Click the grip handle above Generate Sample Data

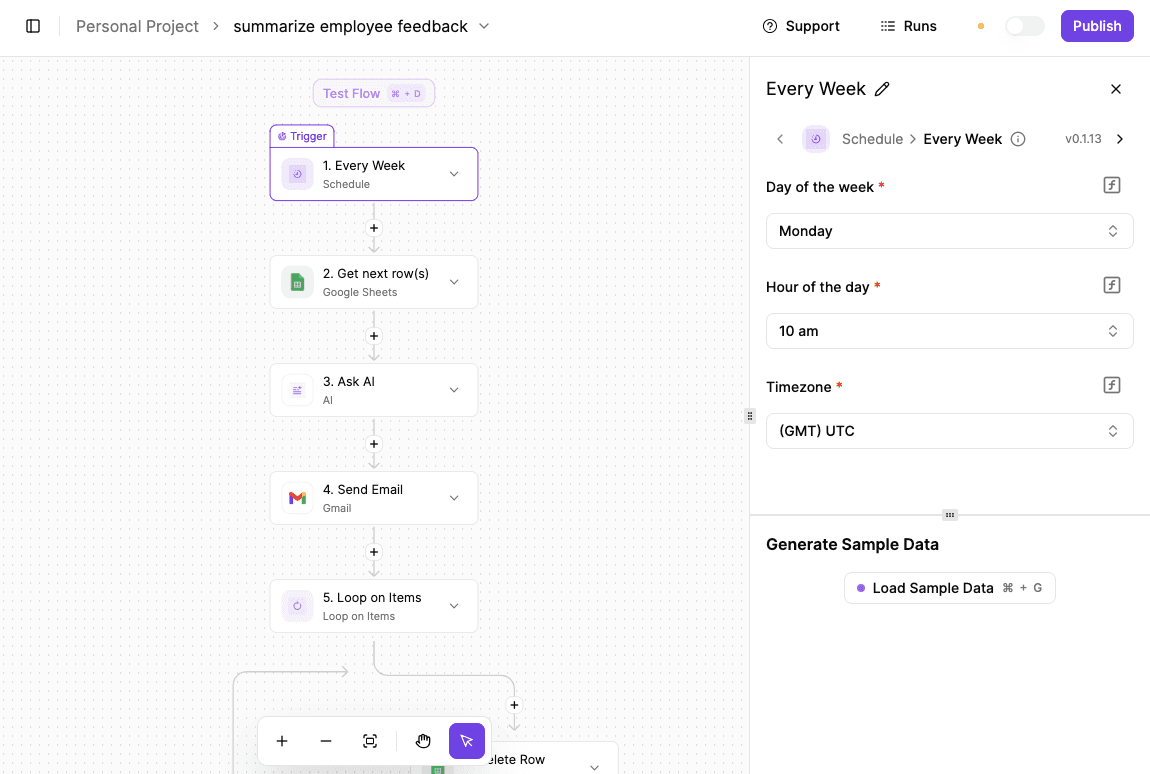coord(949,514)
